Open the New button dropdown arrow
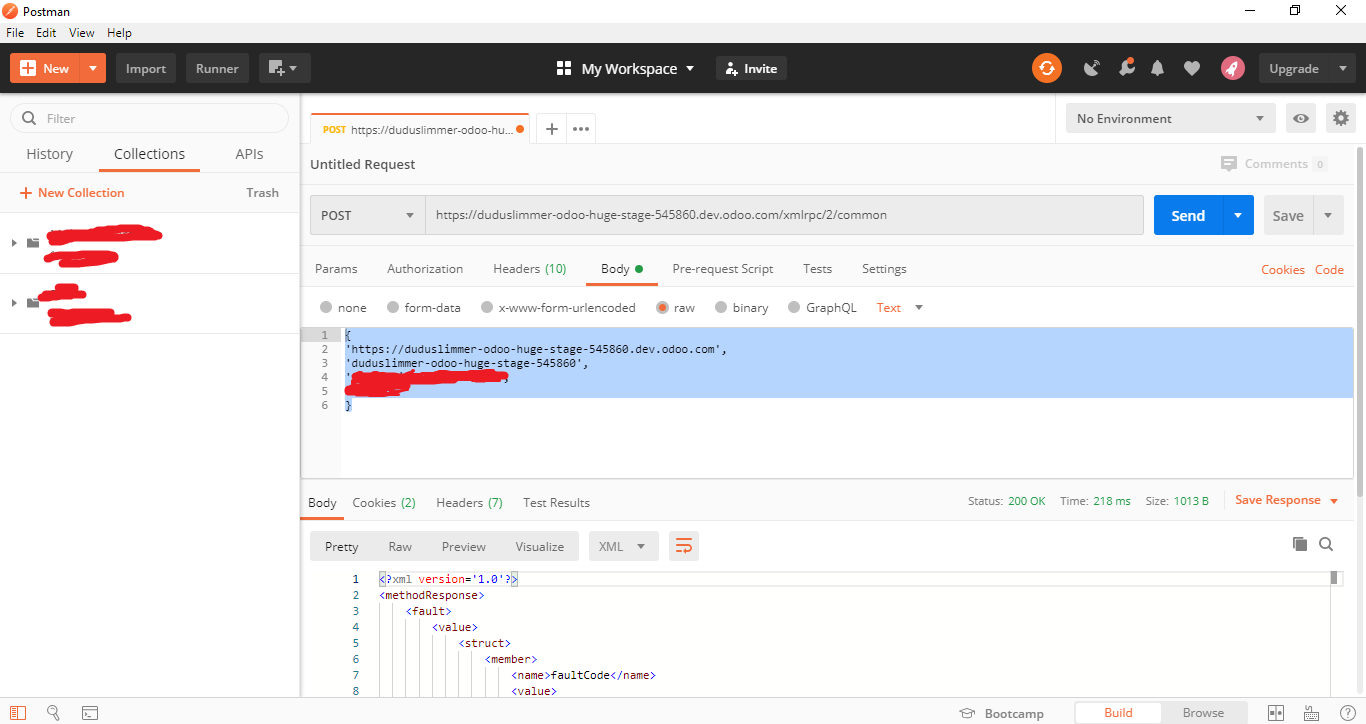 coord(93,68)
